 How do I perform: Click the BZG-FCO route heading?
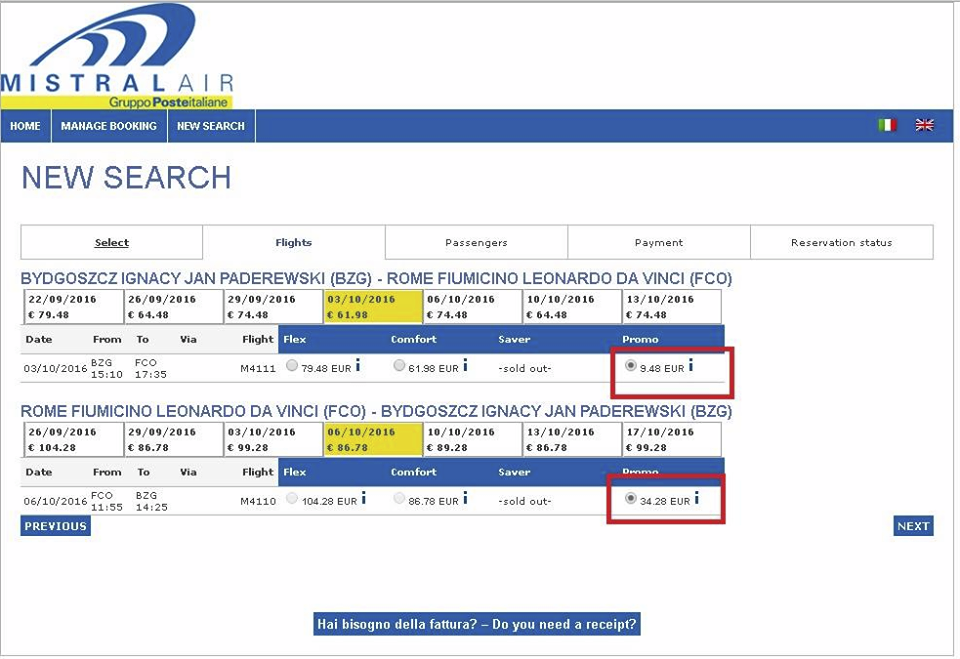[x=377, y=279]
